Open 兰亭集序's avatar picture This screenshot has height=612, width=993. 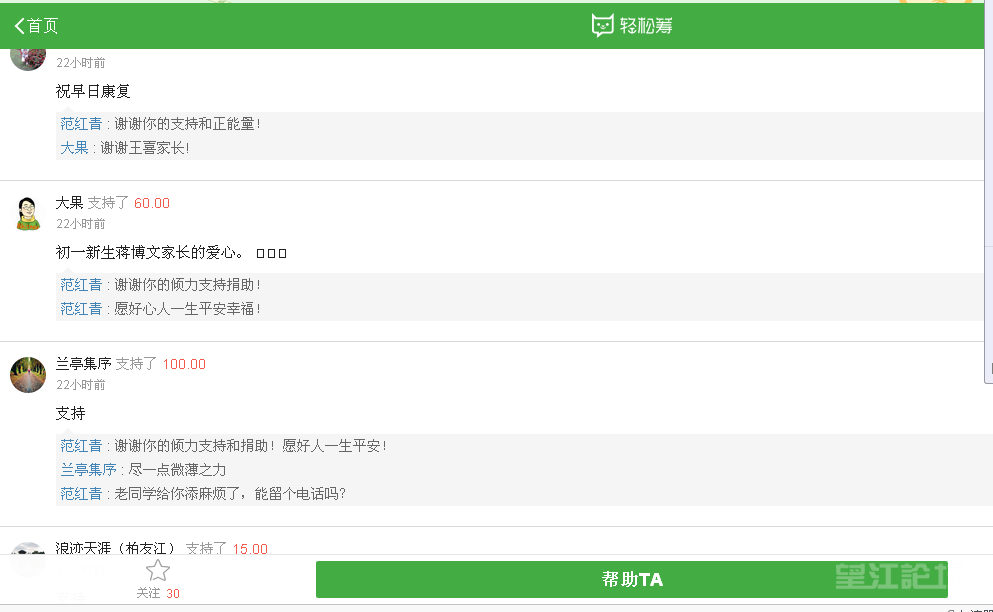point(28,374)
